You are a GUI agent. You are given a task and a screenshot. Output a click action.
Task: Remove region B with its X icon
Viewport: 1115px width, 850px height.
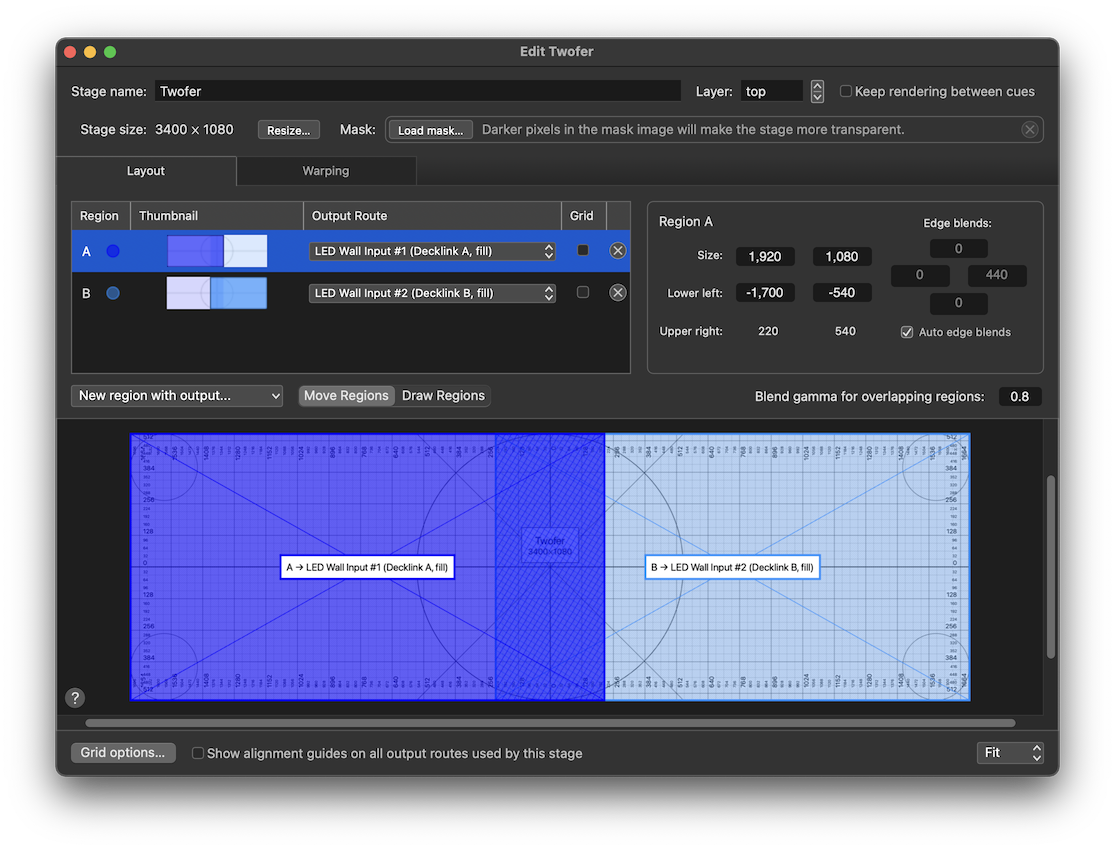pos(617,292)
